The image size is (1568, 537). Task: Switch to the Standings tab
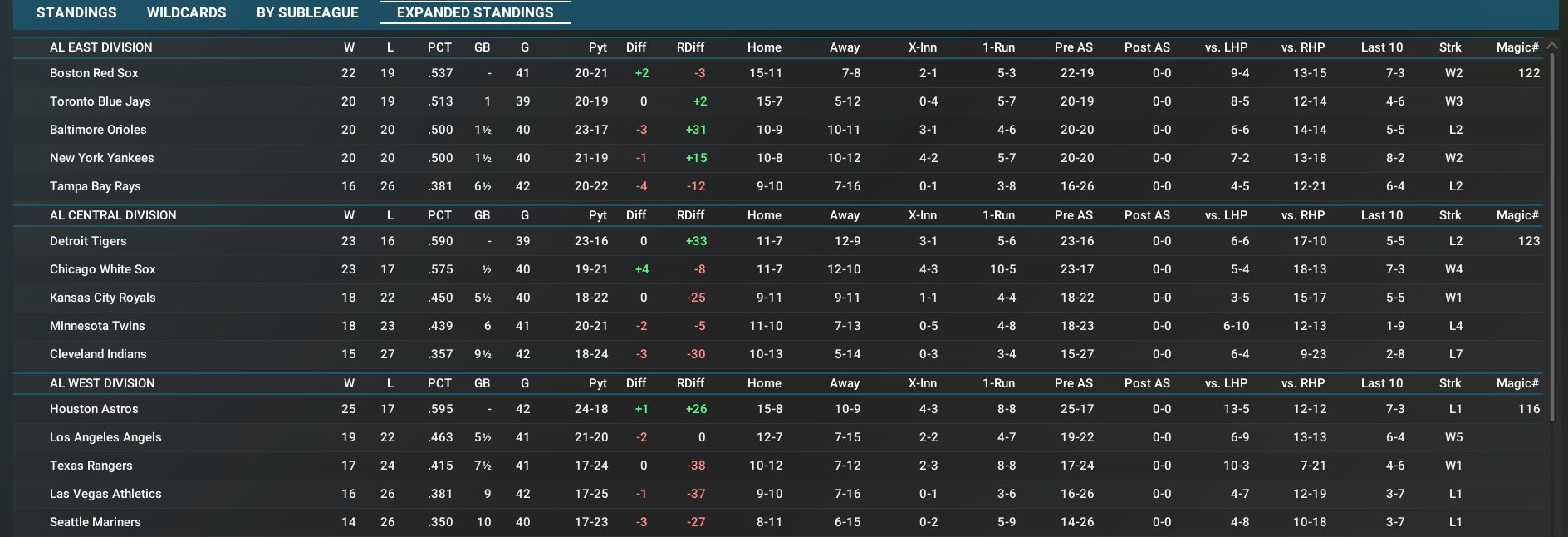coord(76,12)
